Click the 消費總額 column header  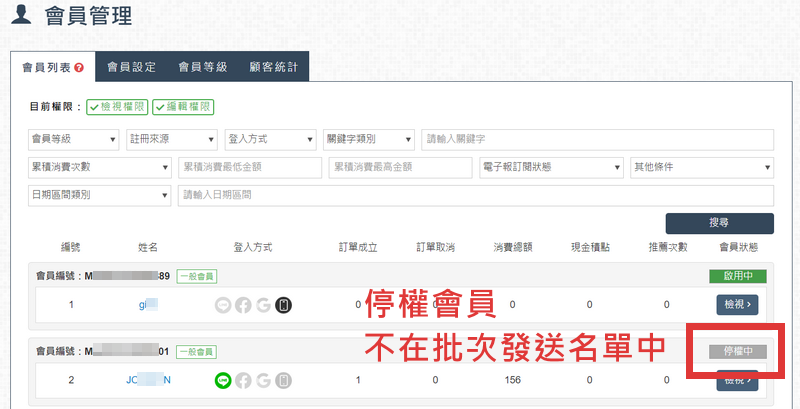513,248
